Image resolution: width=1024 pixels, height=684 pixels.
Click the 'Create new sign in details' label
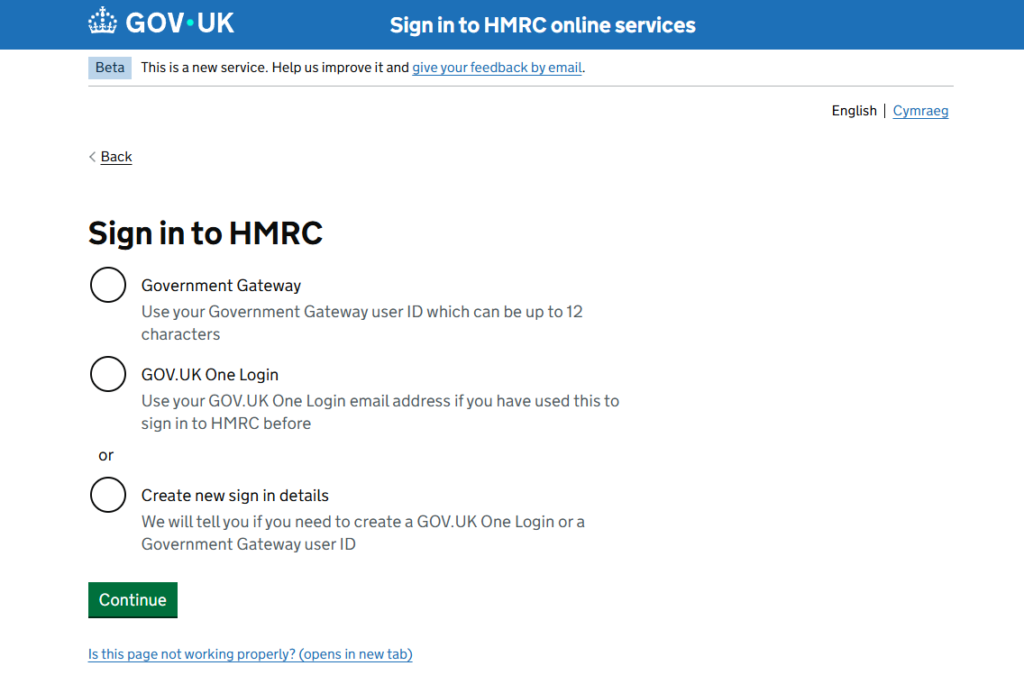[x=235, y=496]
